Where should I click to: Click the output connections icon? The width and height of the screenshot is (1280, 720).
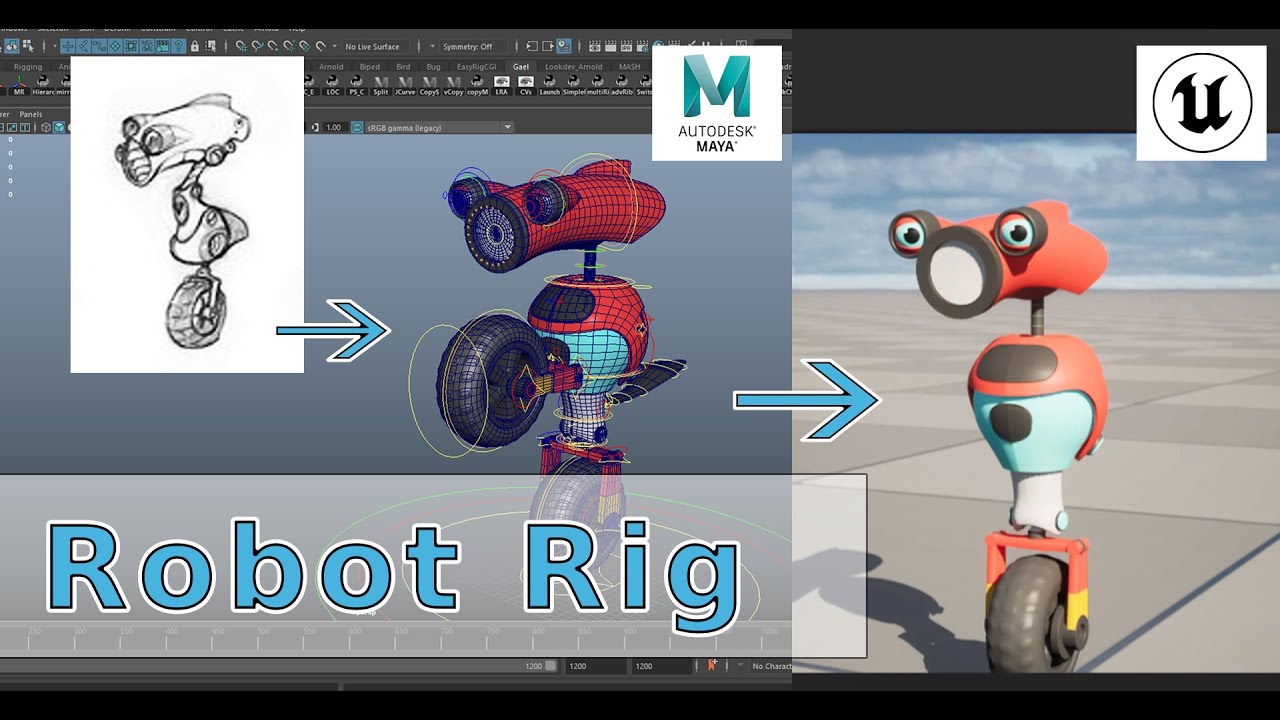click(x=548, y=46)
